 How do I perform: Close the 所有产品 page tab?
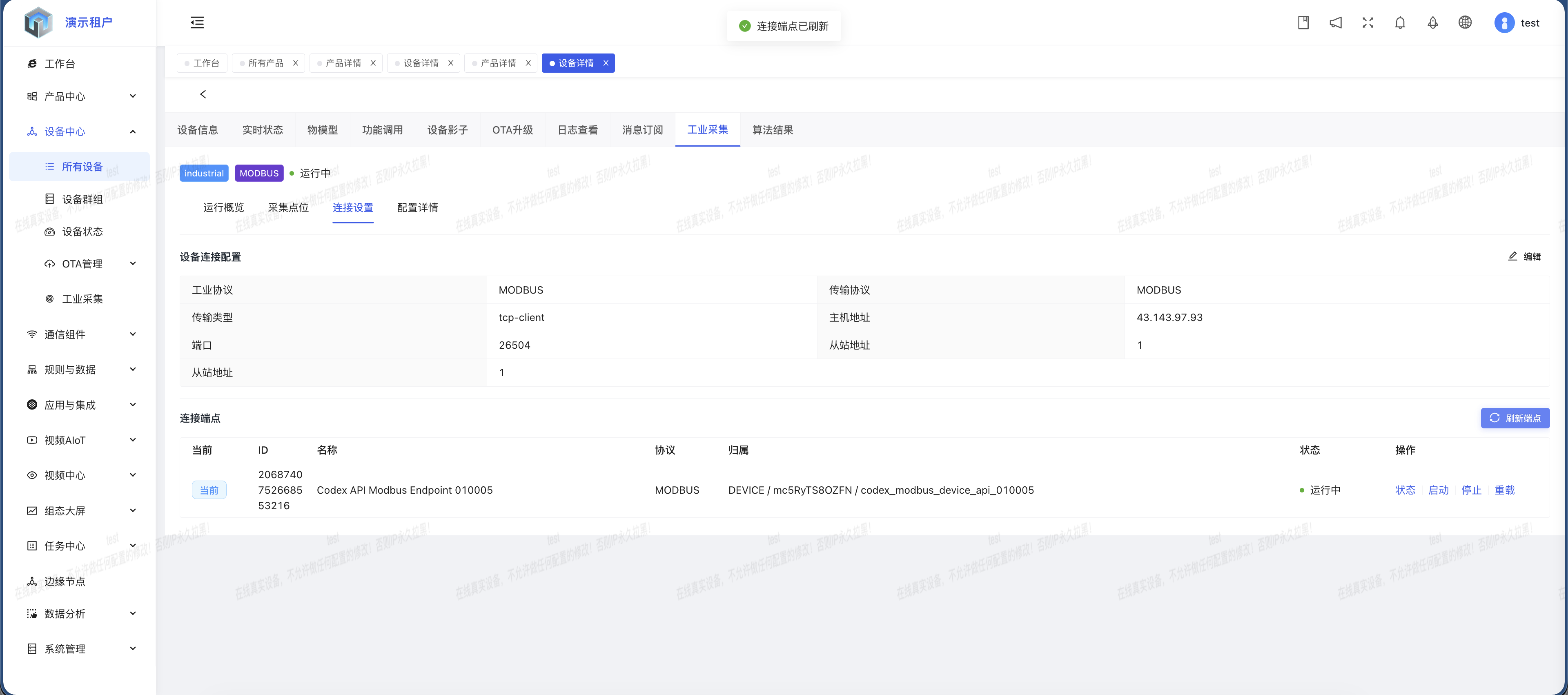[296, 63]
